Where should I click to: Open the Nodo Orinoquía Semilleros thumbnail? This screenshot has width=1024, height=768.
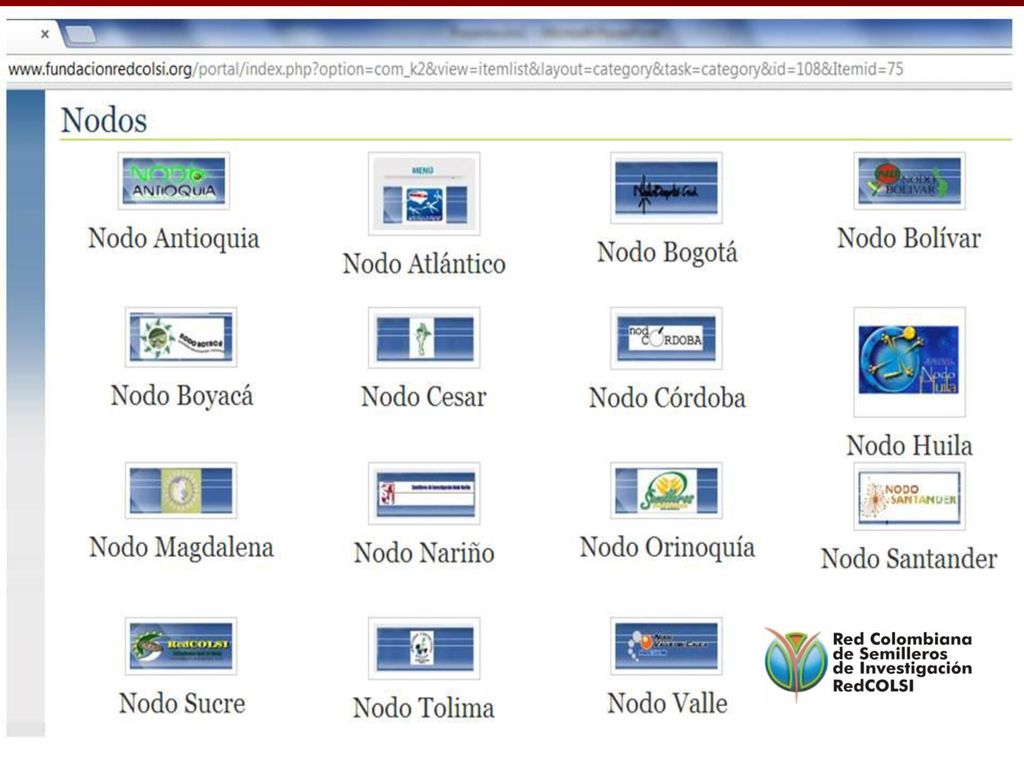[x=666, y=490]
